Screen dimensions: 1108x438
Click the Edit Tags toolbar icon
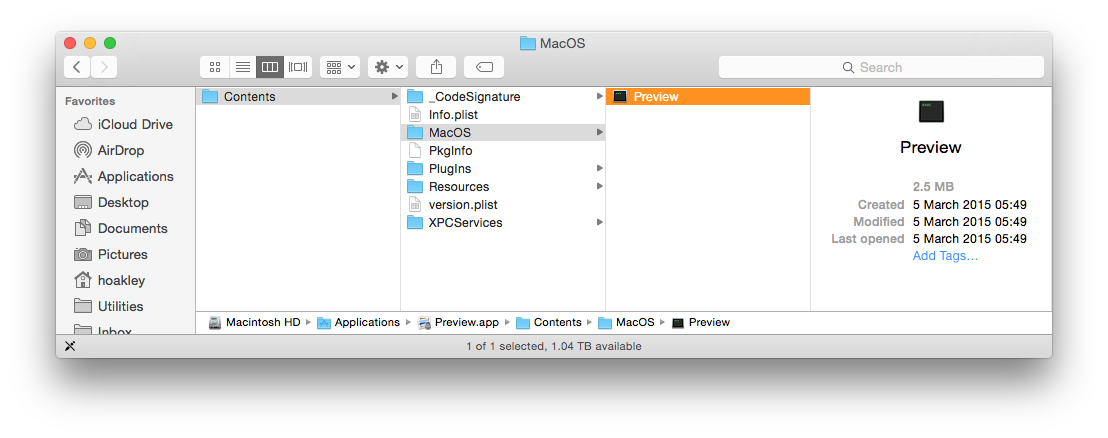point(484,67)
